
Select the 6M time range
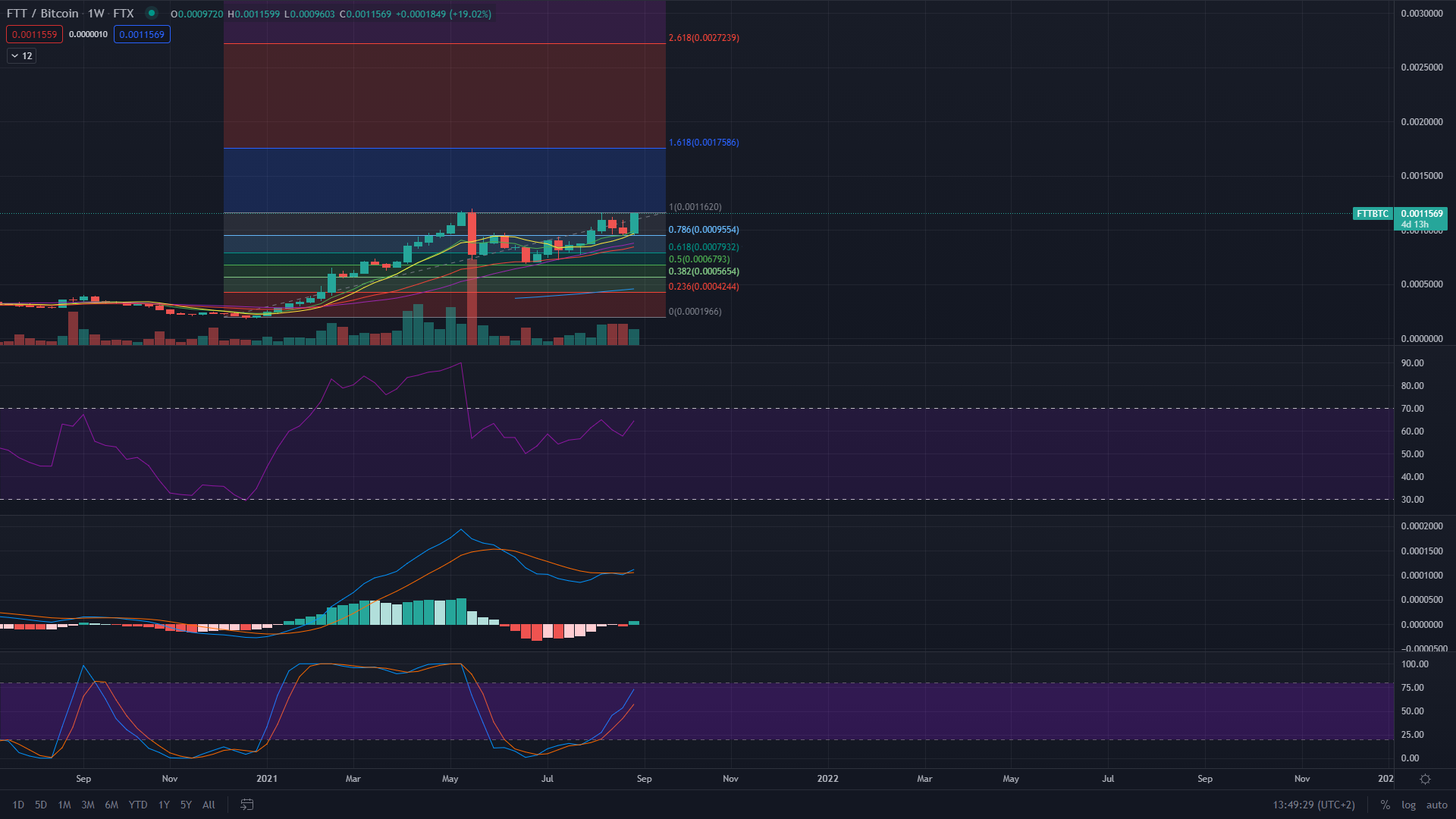pyautogui.click(x=111, y=805)
